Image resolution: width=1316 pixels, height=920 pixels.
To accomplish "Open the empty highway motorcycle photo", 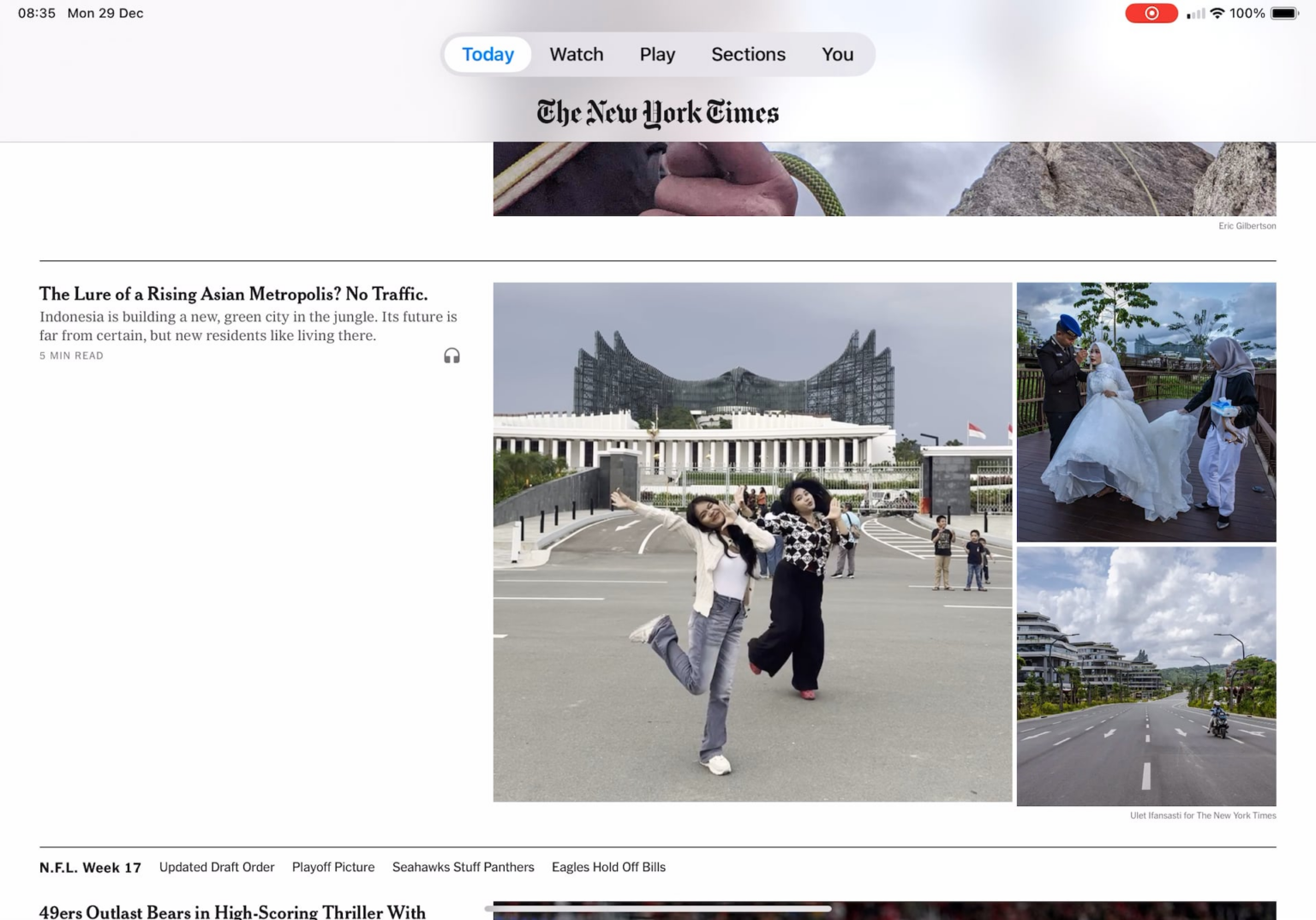I will point(1146,676).
